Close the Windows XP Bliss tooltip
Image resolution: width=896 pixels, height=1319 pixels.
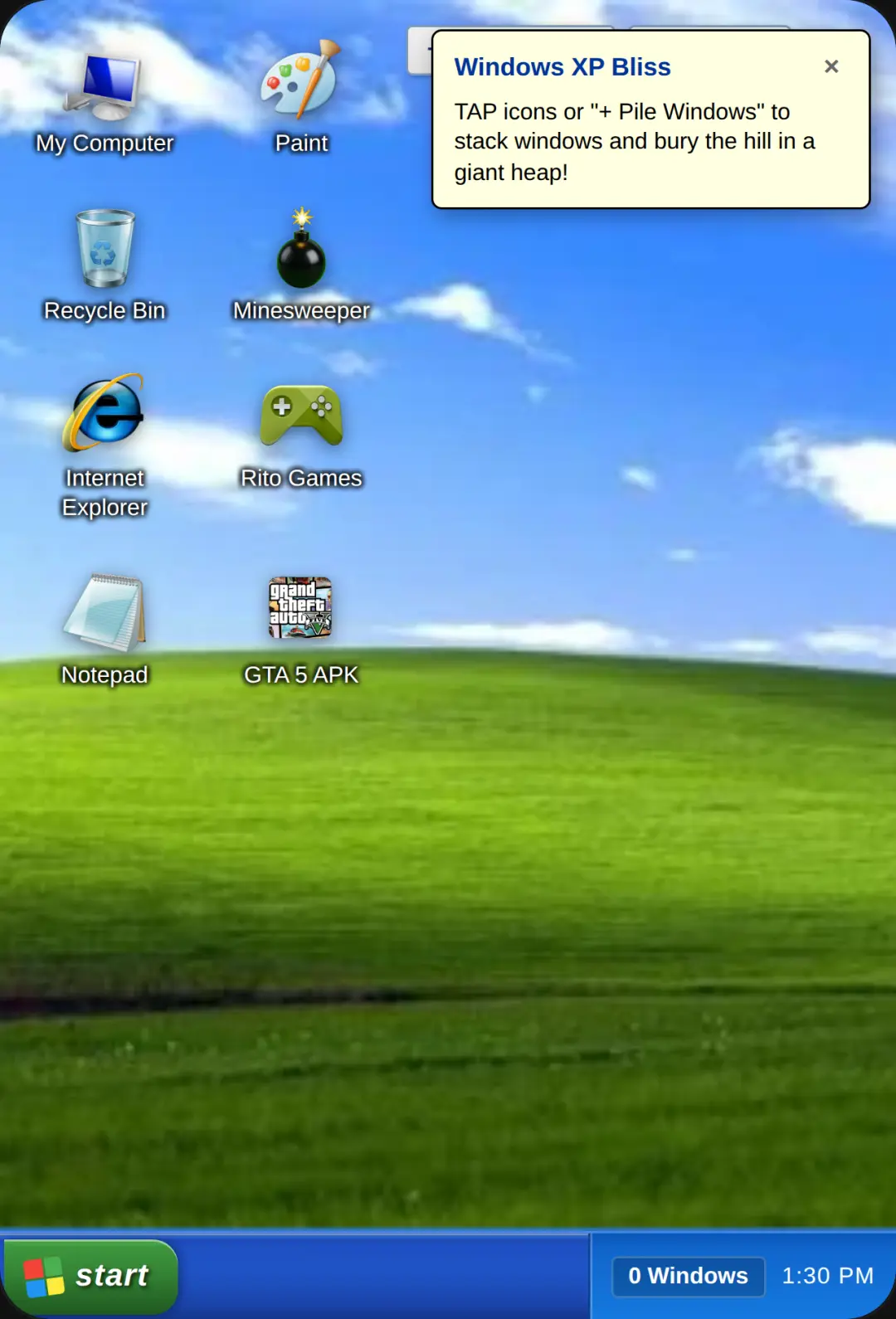831,66
